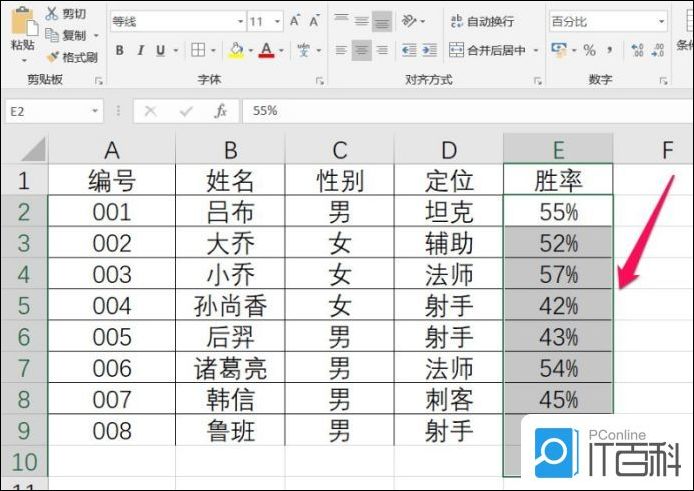694x491 pixels.
Task: Open the clipboard (剪贴板) dialog launcher
Action: (99, 81)
